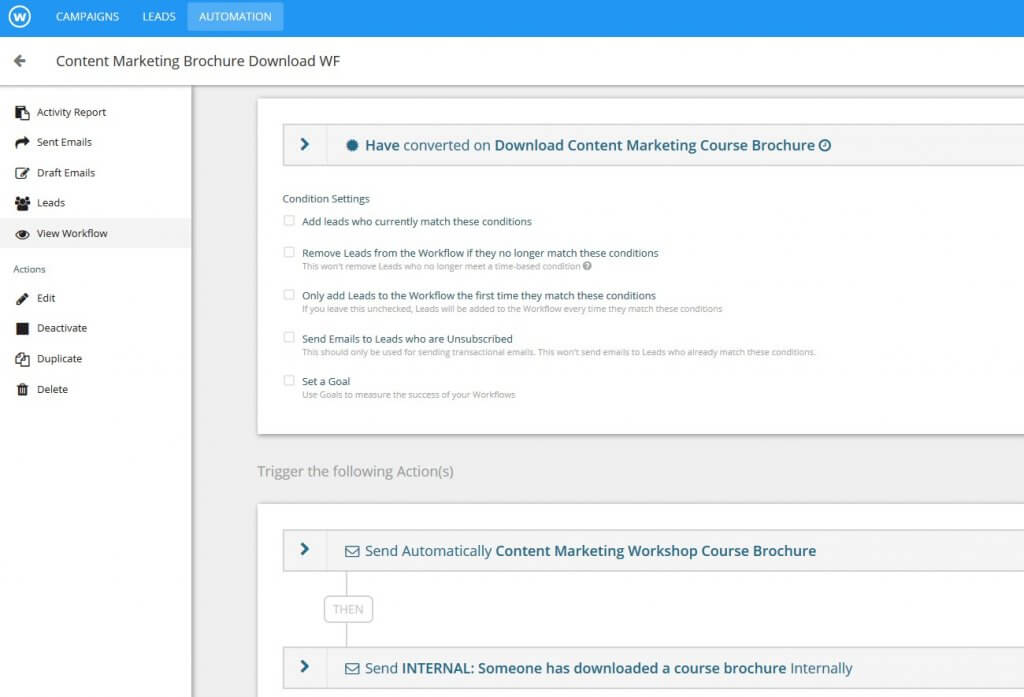Expand the Have converted condition panel

(304, 143)
